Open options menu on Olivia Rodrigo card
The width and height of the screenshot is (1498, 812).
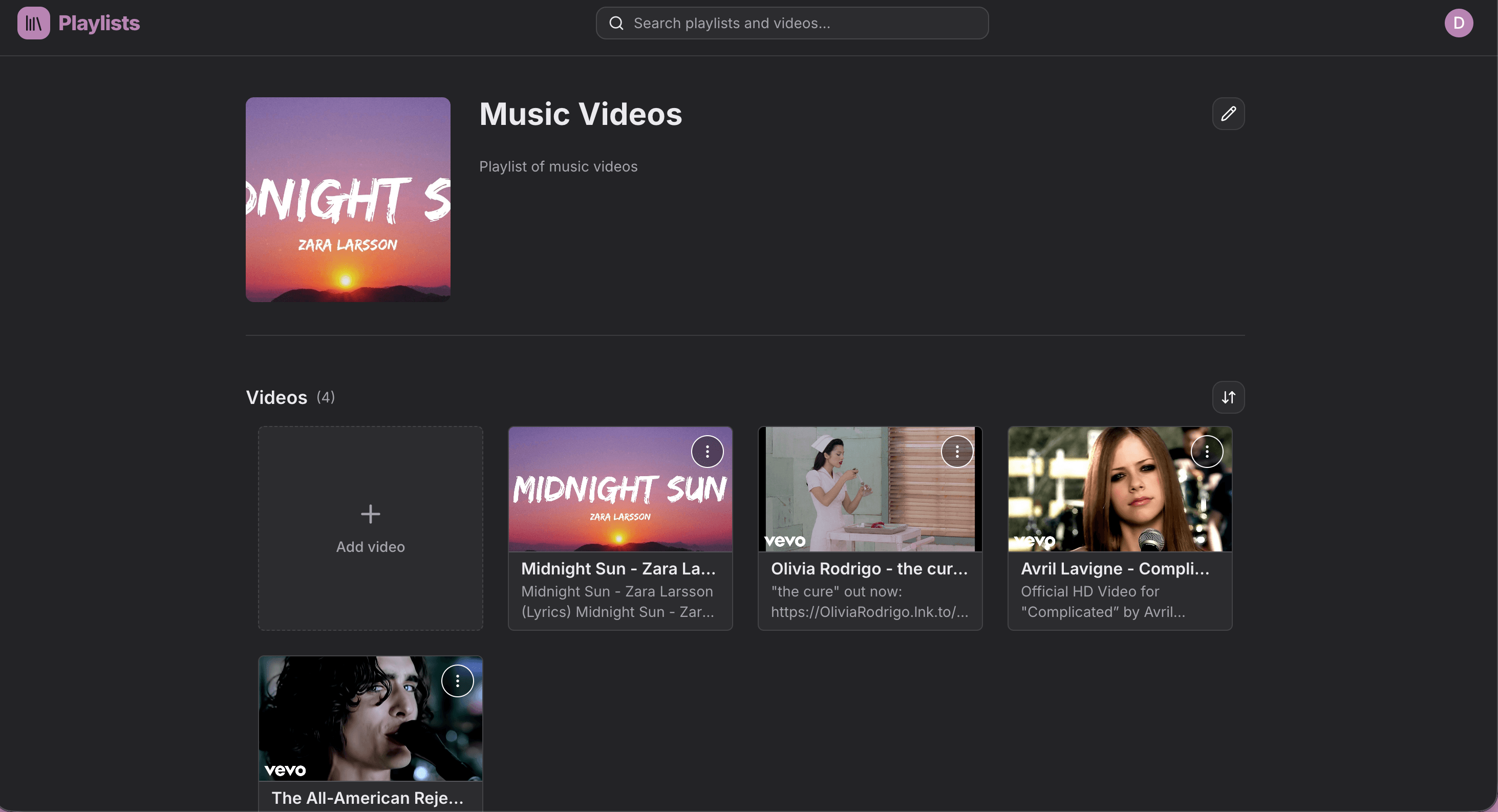(x=957, y=452)
